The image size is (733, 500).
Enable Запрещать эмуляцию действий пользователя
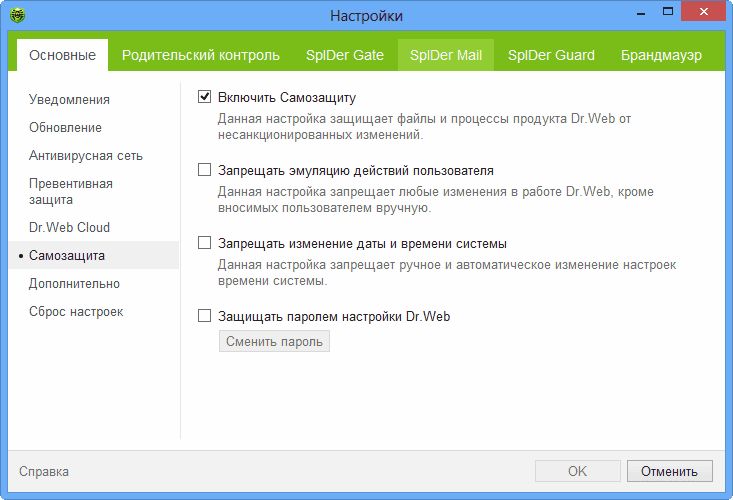click(x=204, y=170)
